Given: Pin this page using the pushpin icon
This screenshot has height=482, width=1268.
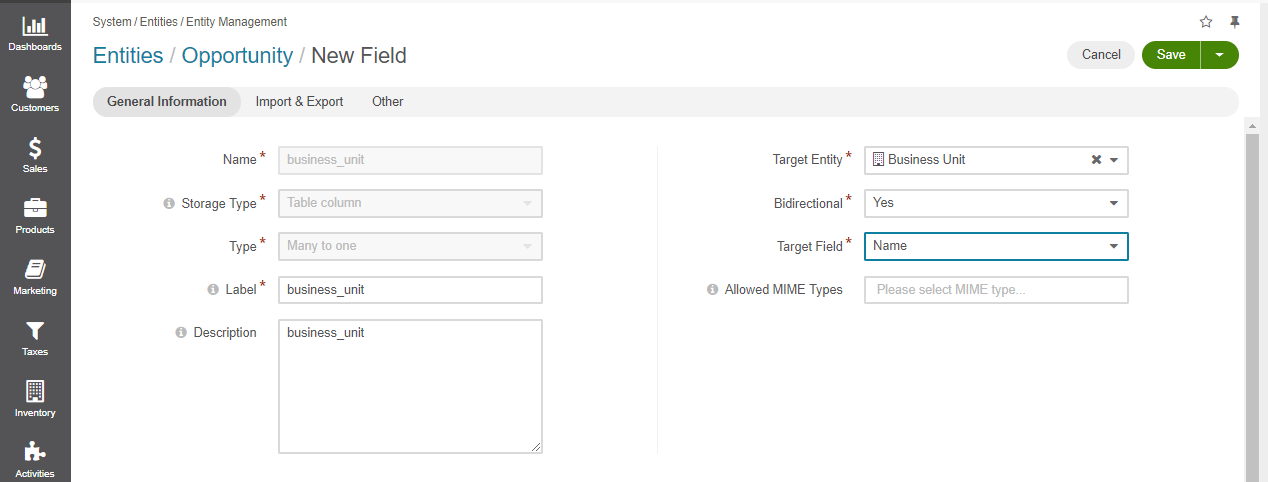Looking at the screenshot, I should pyautogui.click(x=1235, y=22).
